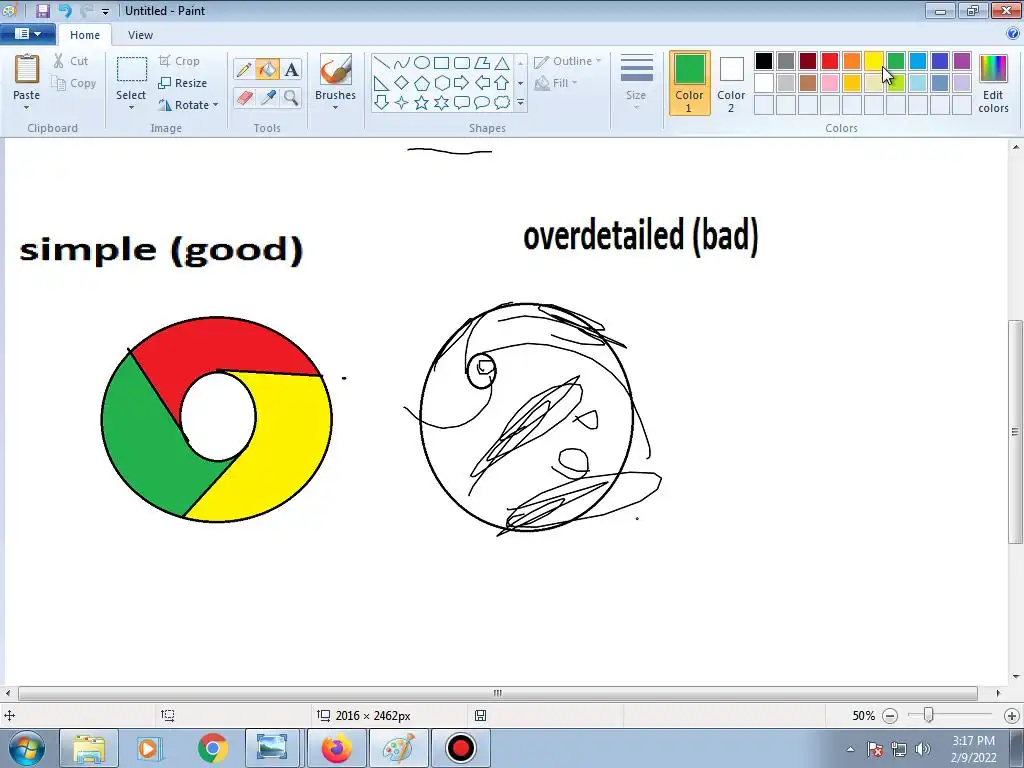The height and width of the screenshot is (768, 1024).
Task: Pick the red color swatch
Action: pyautogui.click(x=829, y=61)
